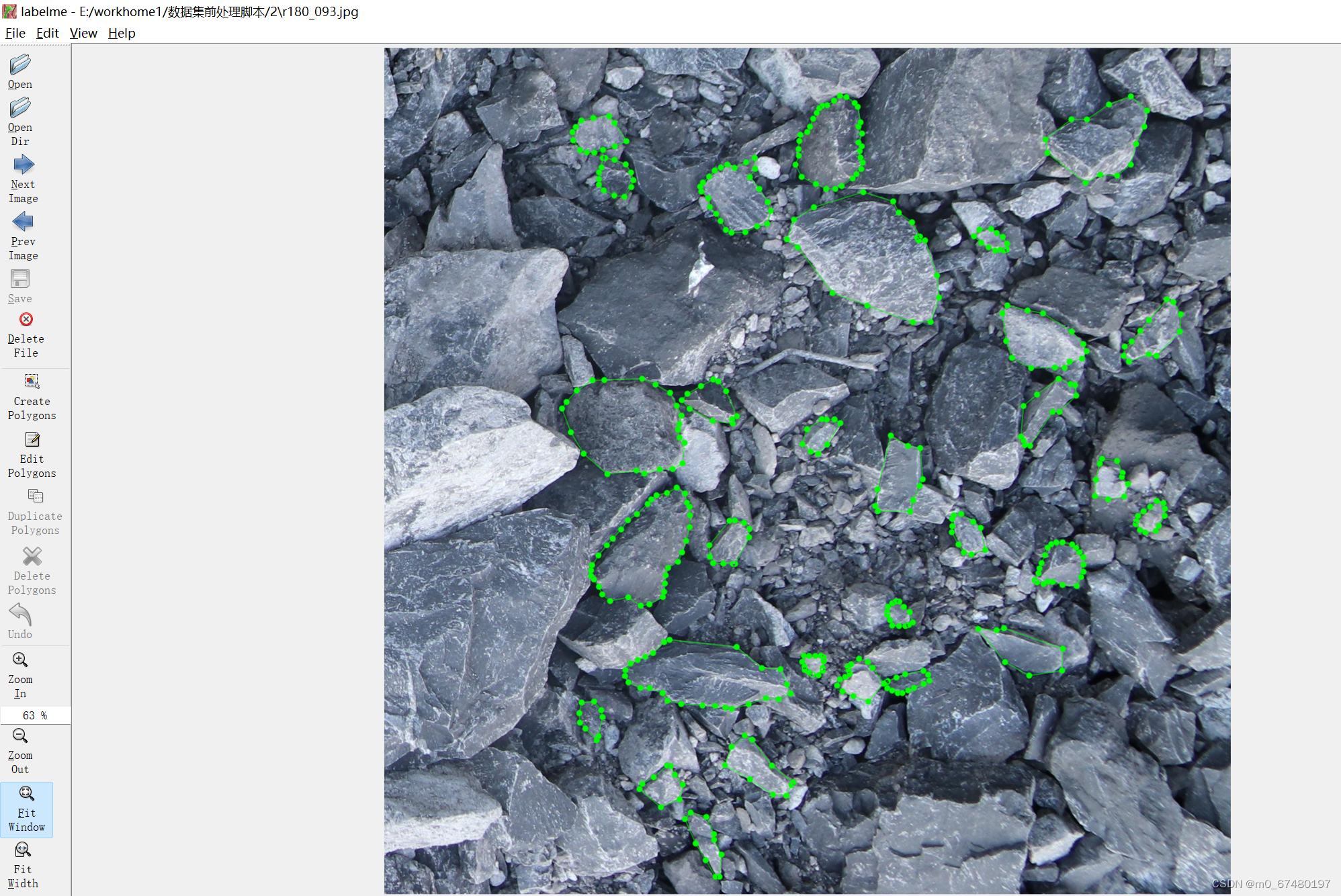This screenshot has height=896, width=1341.
Task: Click the Open Dir folder icon
Action: (x=20, y=107)
